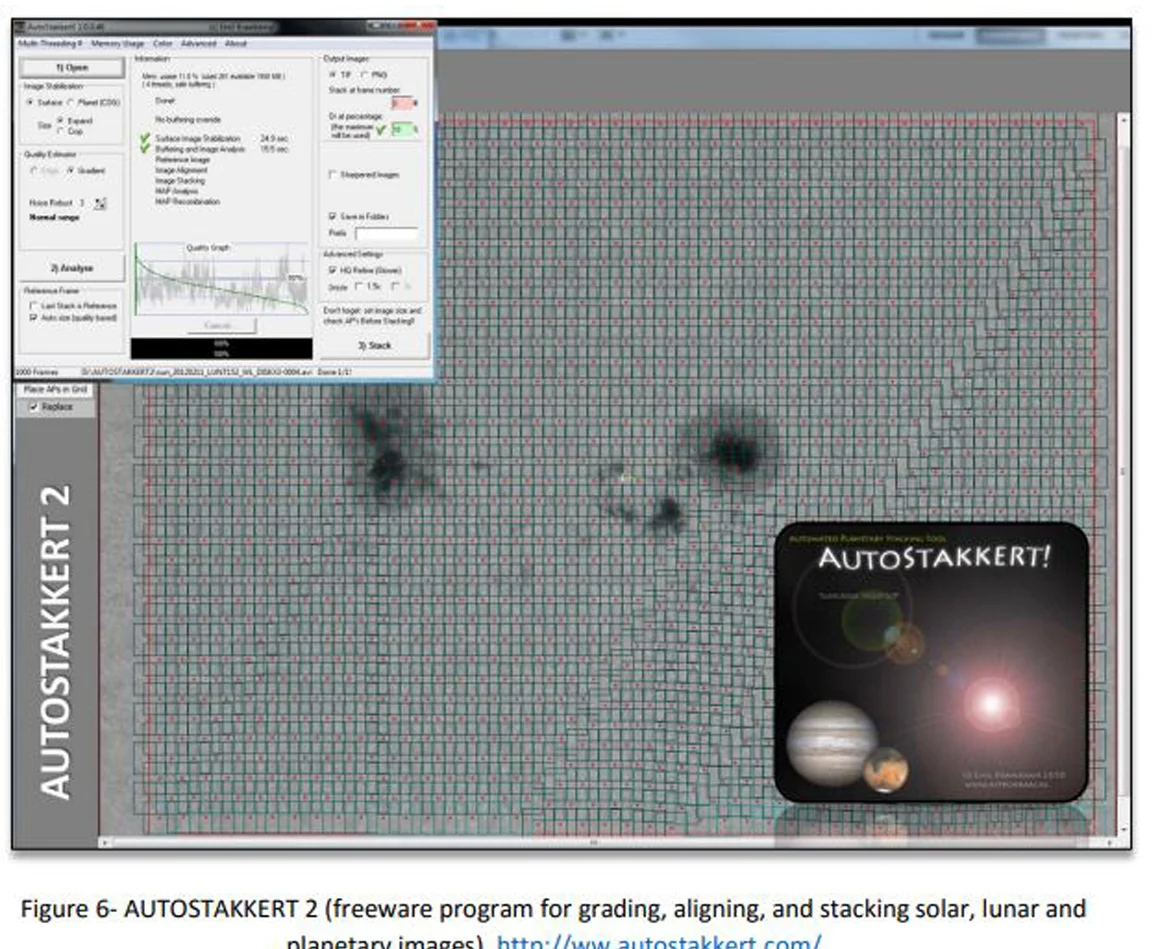Open the Multi-Threading menu
This screenshot has width=1176, height=949.
click(50, 44)
